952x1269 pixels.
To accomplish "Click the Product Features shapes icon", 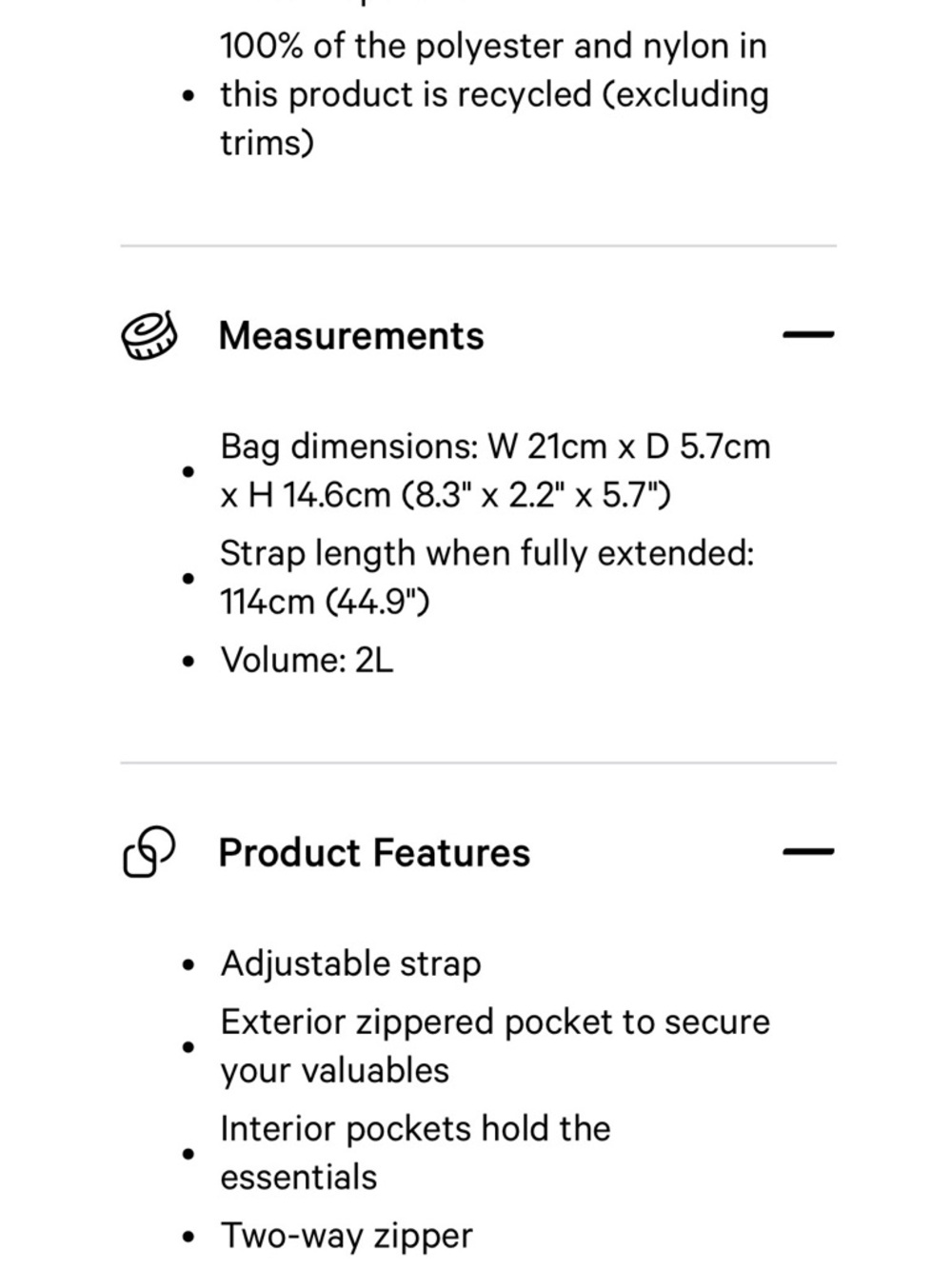I will 149,851.
